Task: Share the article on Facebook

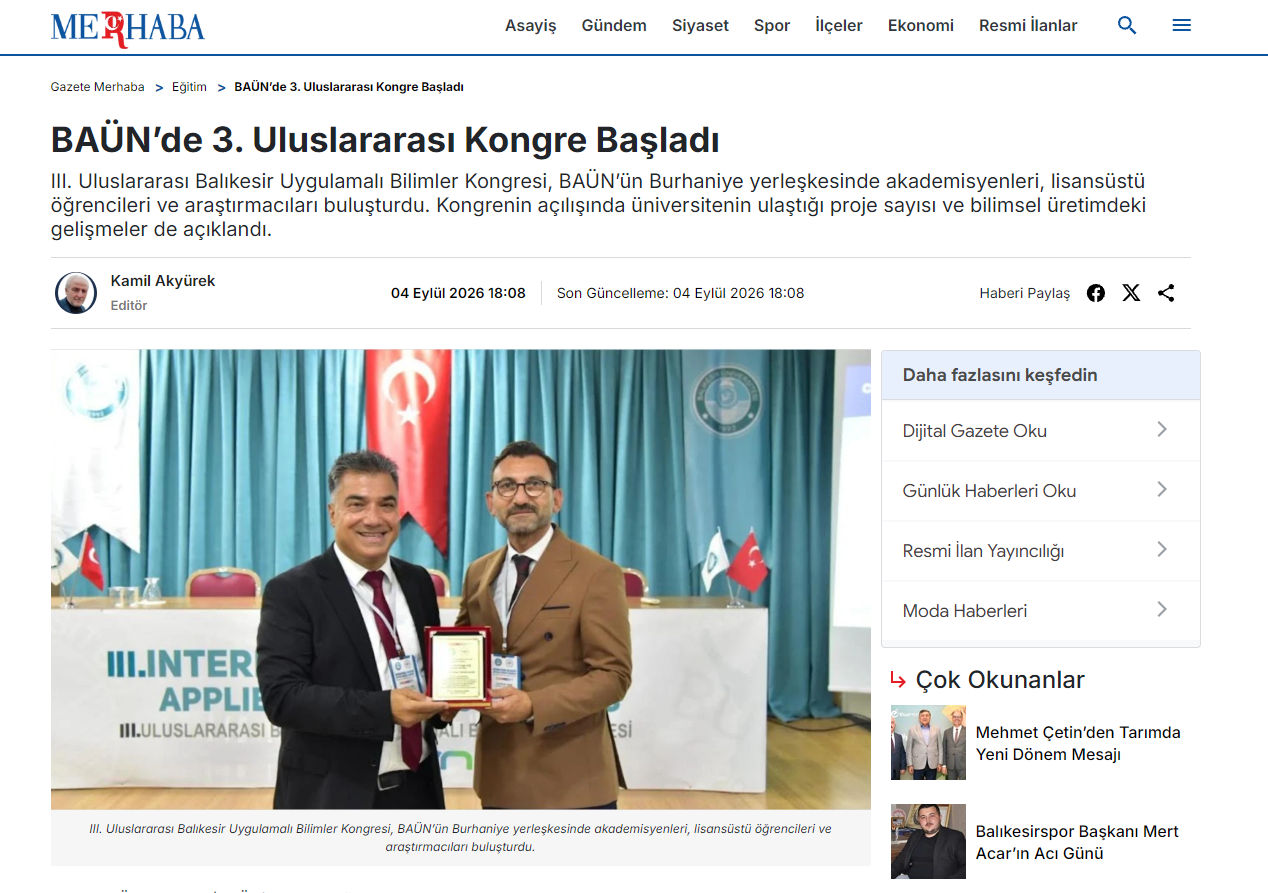Action: click(x=1096, y=293)
